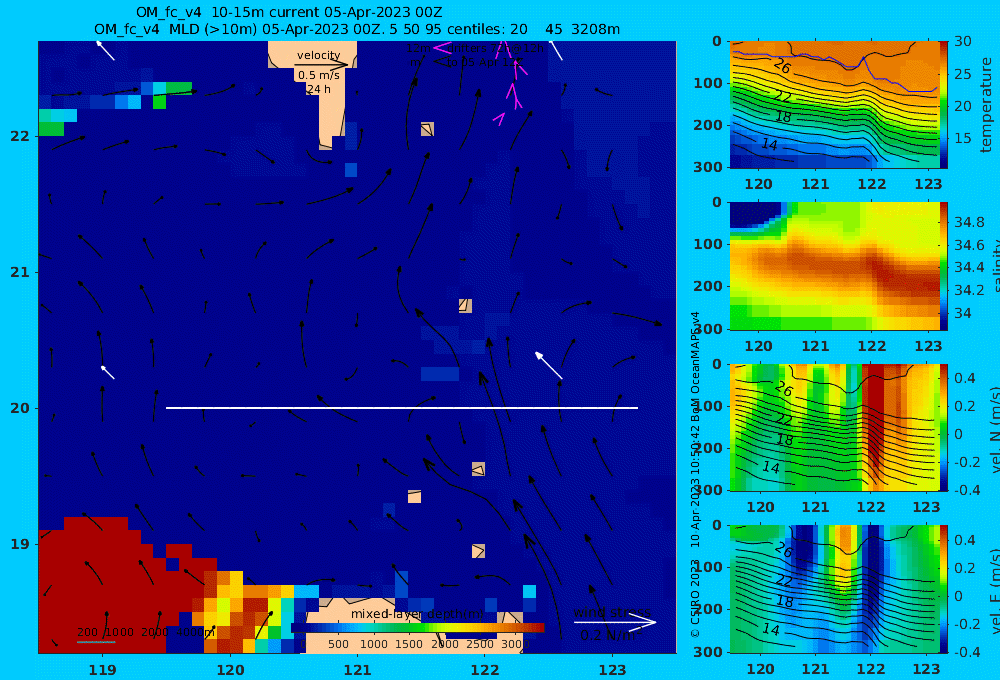
Task: Click longitude label '123' on main map
Action: [x=613, y=670]
